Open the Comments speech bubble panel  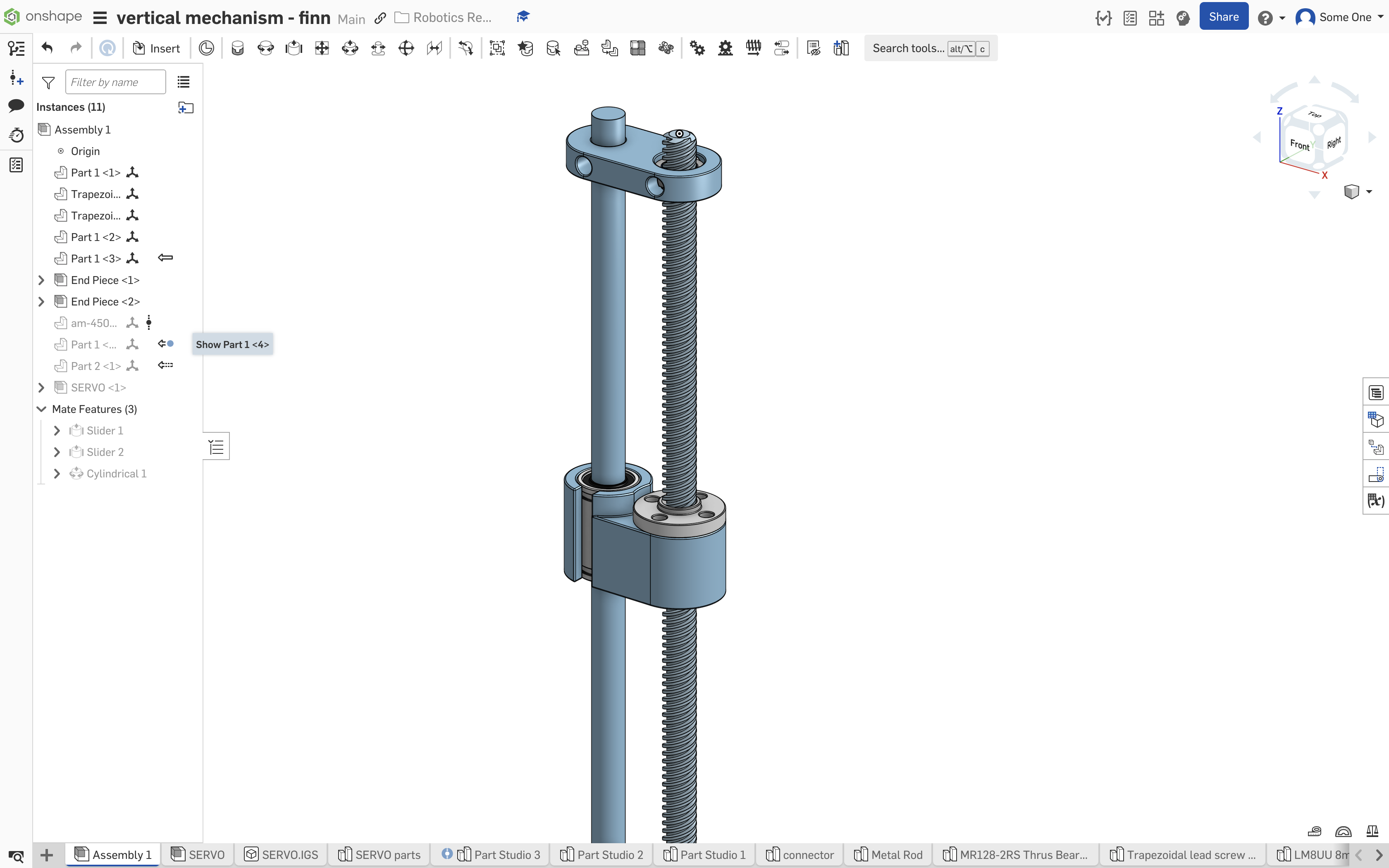click(16, 106)
